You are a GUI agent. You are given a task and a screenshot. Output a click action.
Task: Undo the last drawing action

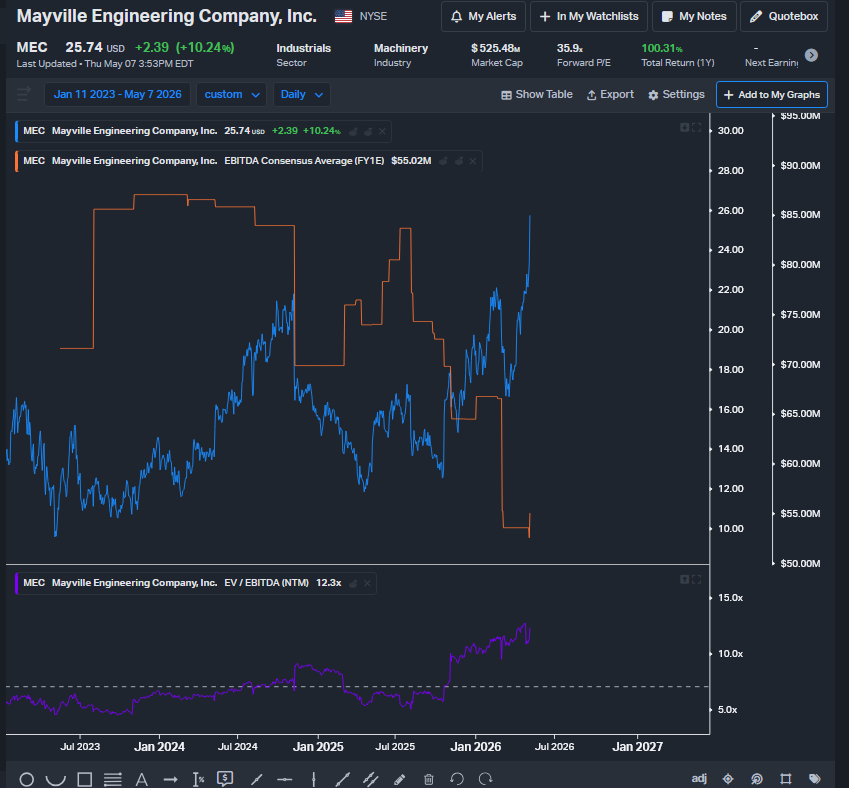[457, 779]
